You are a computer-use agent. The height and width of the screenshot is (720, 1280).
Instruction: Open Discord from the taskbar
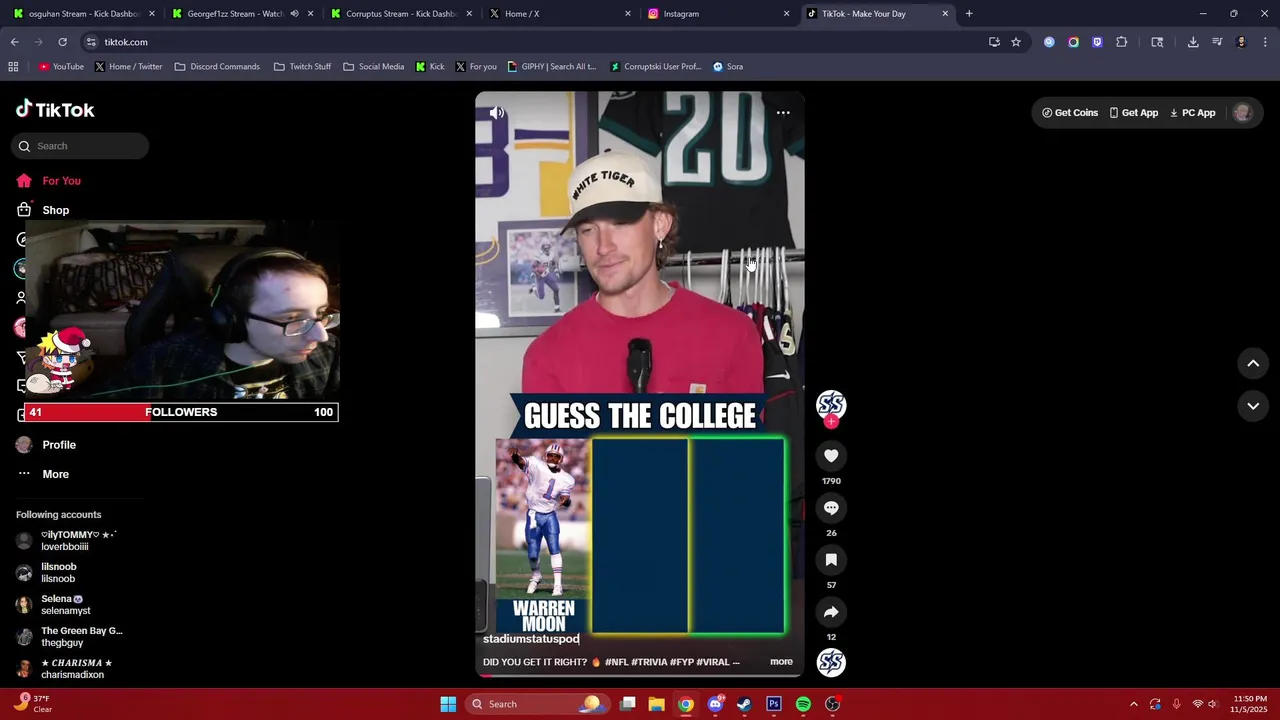coord(716,704)
